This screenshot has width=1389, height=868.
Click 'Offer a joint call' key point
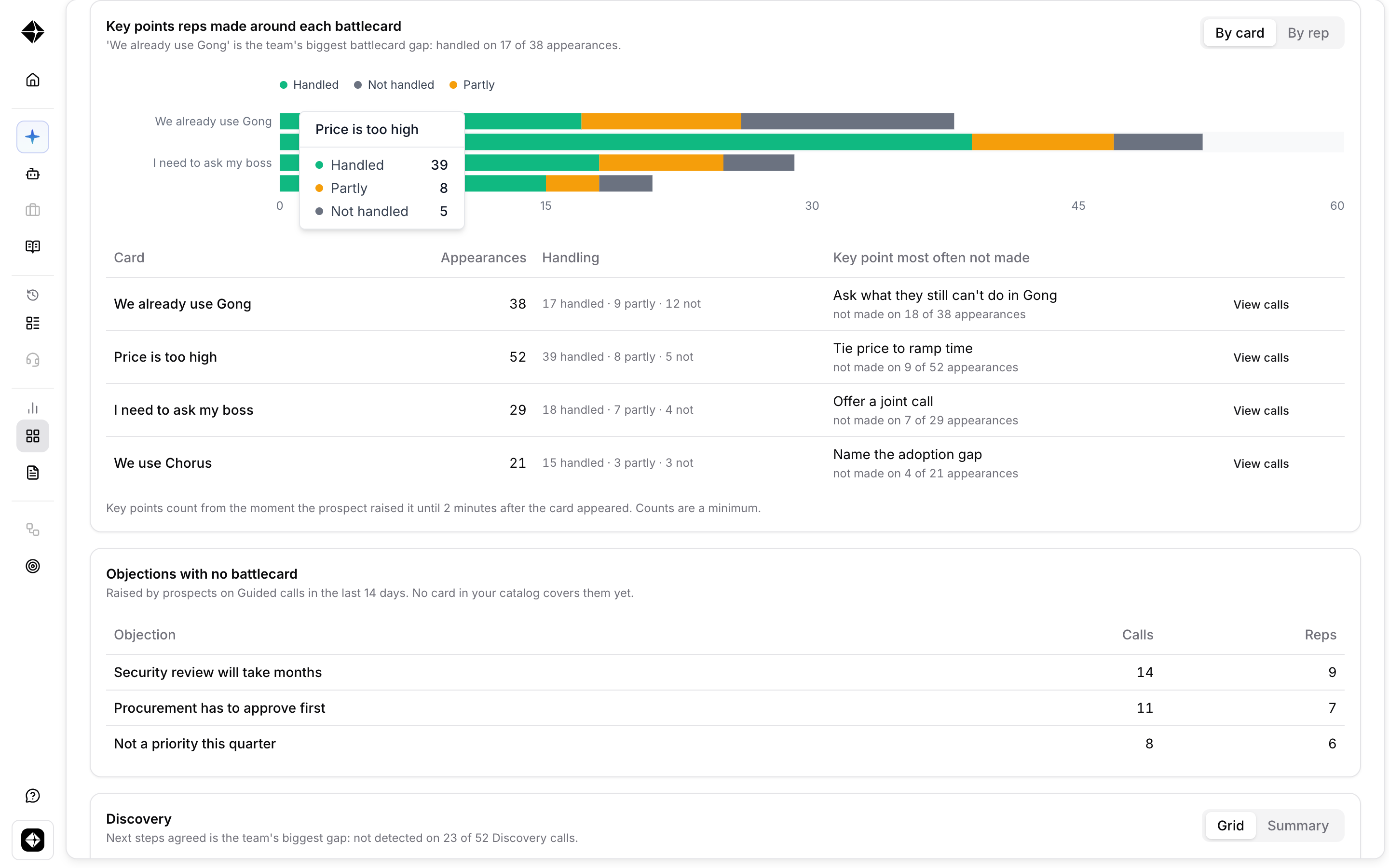(883, 401)
